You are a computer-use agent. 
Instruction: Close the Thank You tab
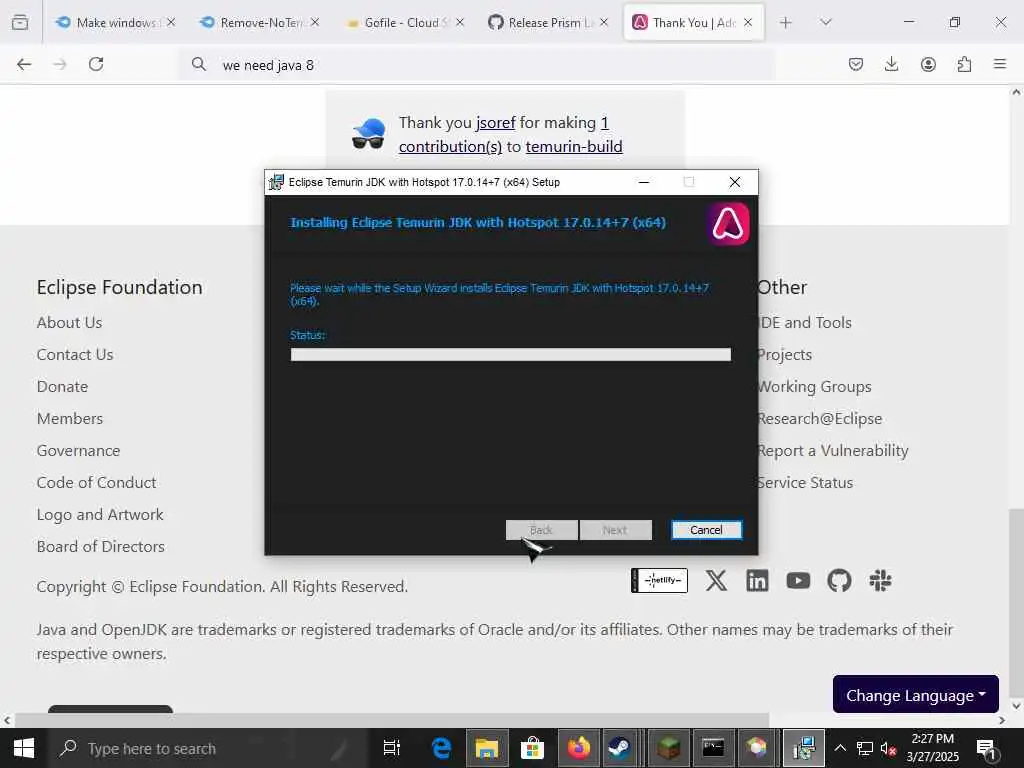tap(748, 22)
